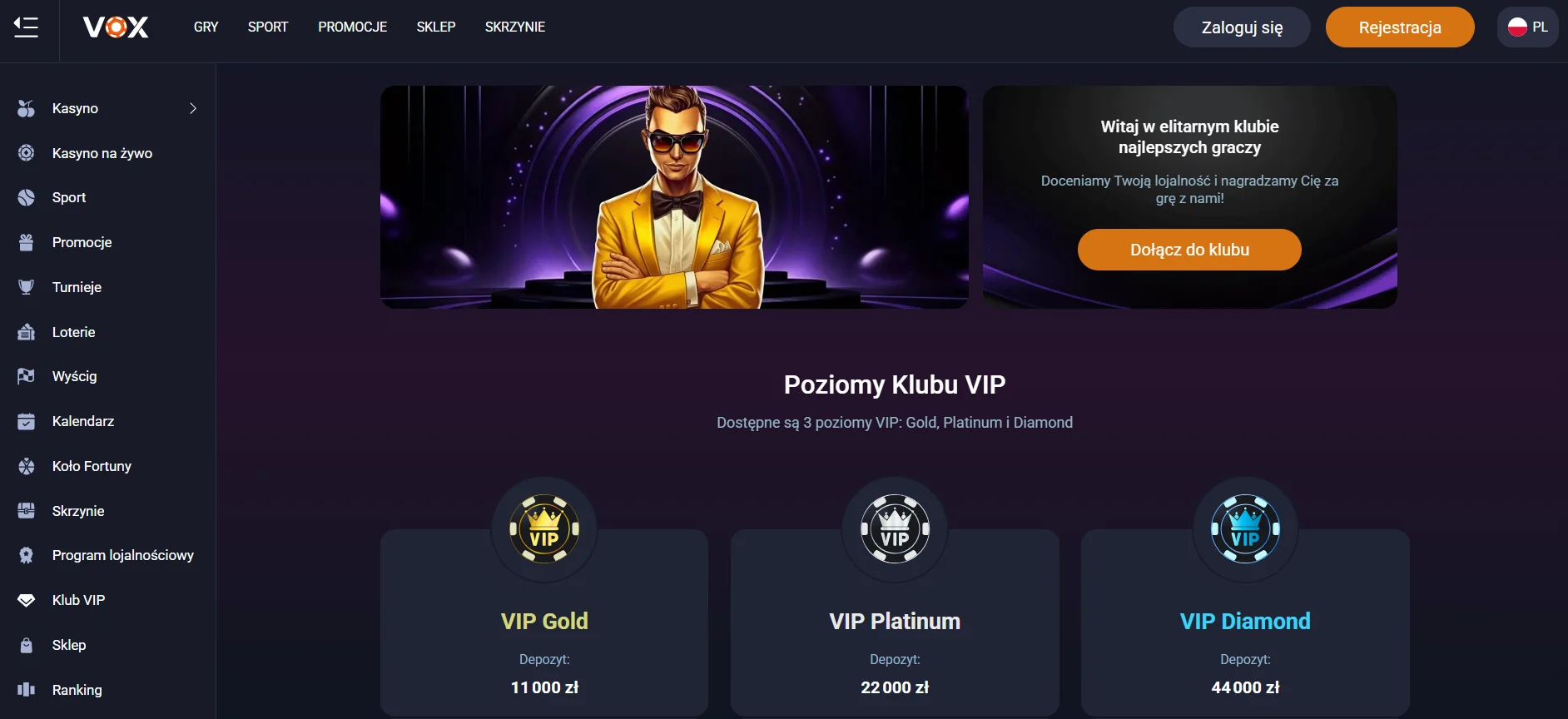Screen dimensions: 1568x719
Task: Open the GRY top menu item
Action: click(206, 27)
